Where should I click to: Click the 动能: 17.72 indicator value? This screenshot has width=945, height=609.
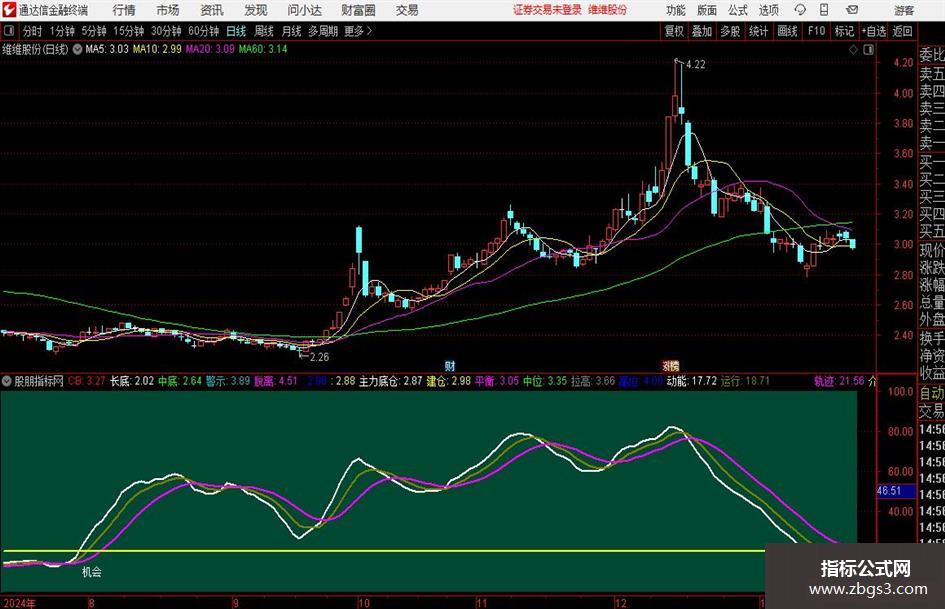pyautogui.click(x=692, y=381)
